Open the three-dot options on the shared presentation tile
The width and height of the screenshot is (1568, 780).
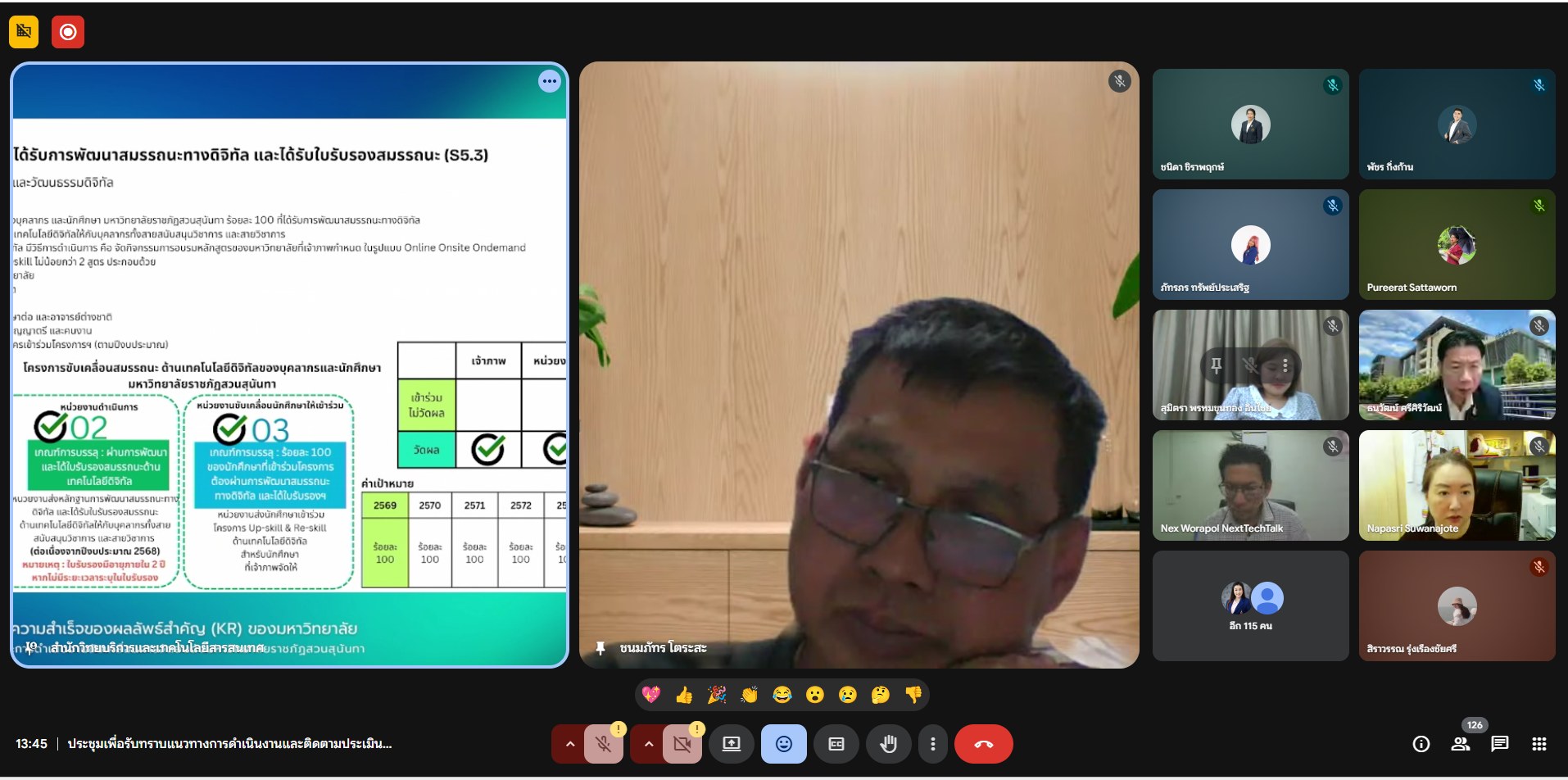(549, 81)
